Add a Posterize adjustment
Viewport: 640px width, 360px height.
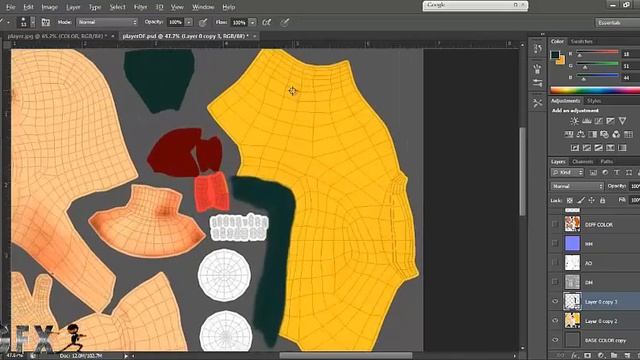(587, 148)
